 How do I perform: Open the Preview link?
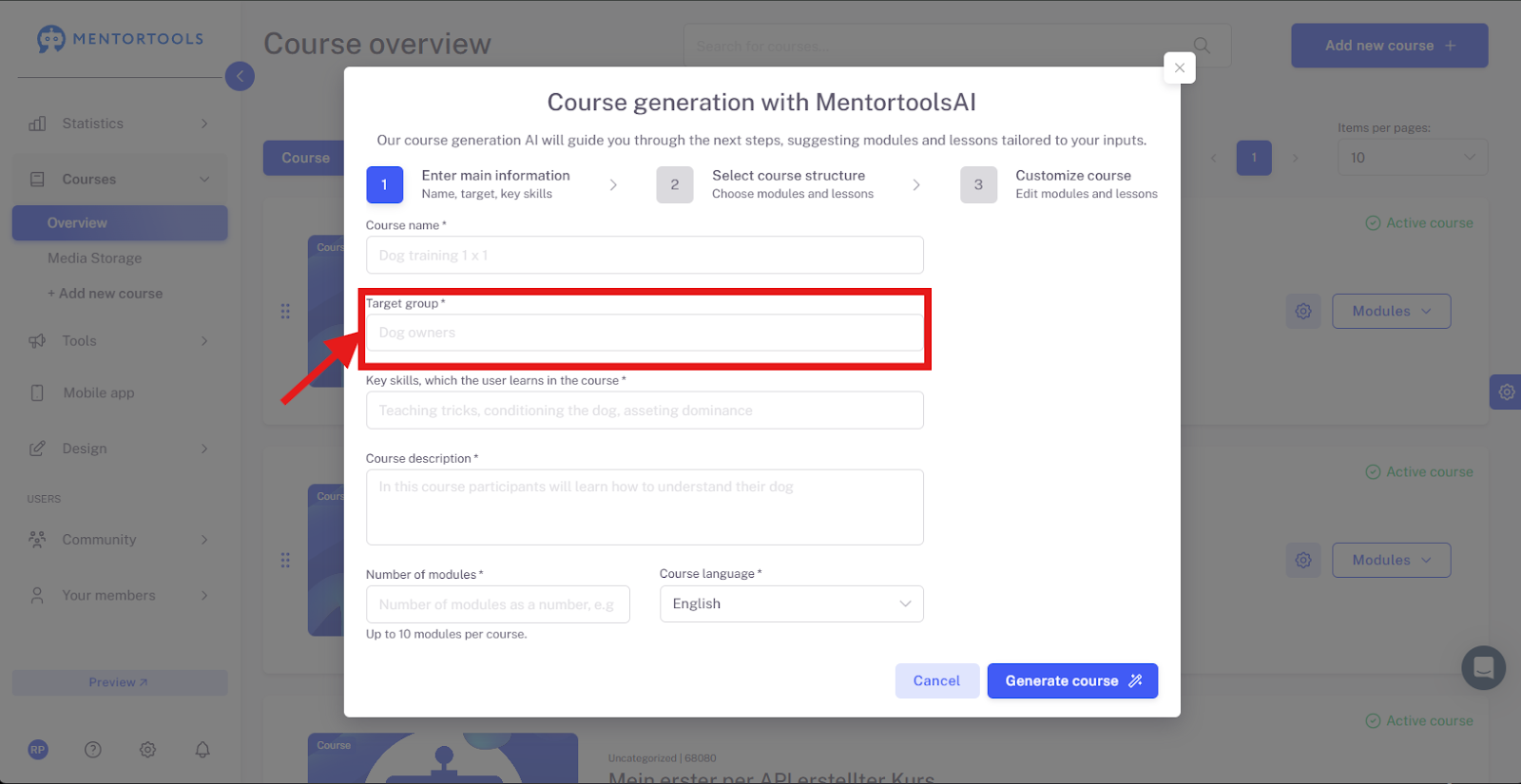click(120, 682)
